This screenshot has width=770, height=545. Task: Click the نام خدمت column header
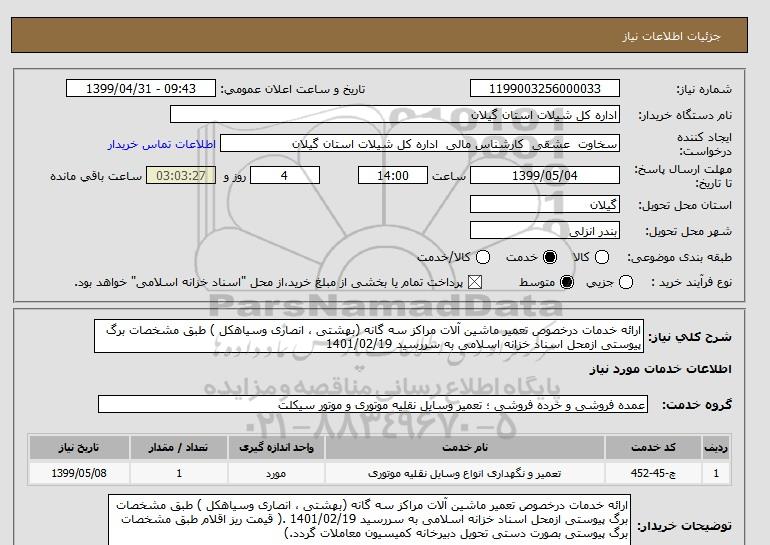pos(465,447)
